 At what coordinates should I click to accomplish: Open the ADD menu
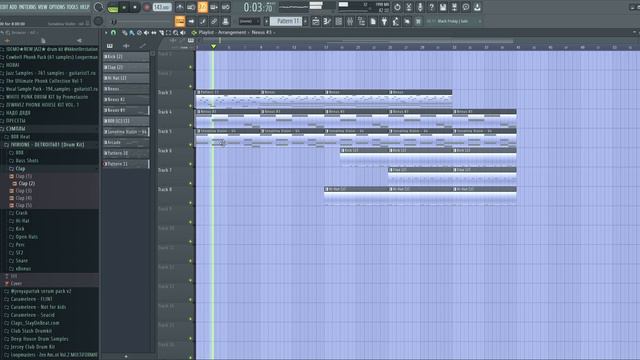click(13, 7)
